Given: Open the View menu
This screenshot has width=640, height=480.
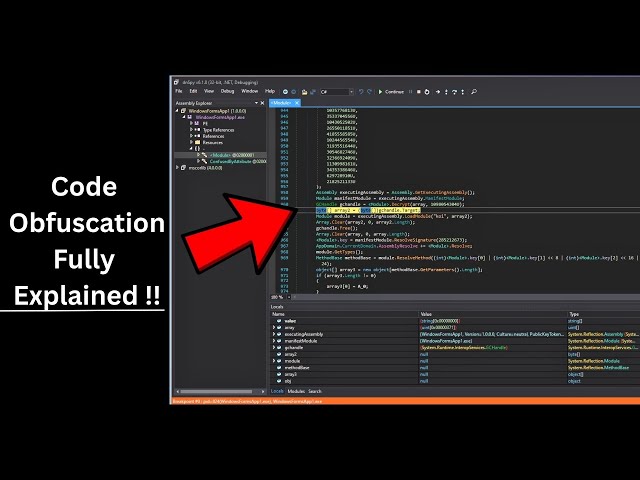Looking at the screenshot, I should [x=209, y=91].
